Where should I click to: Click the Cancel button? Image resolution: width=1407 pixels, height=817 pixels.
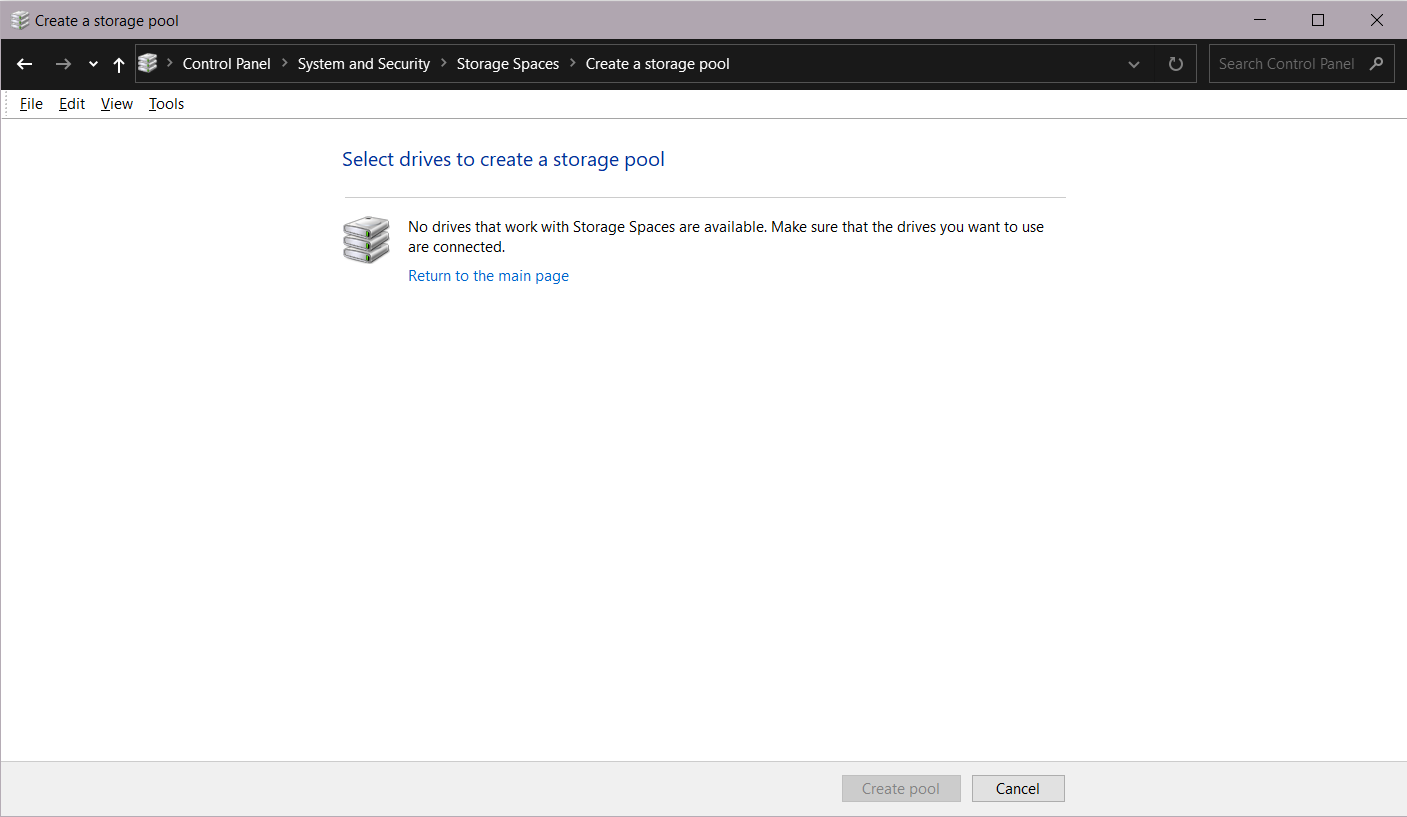point(1018,789)
